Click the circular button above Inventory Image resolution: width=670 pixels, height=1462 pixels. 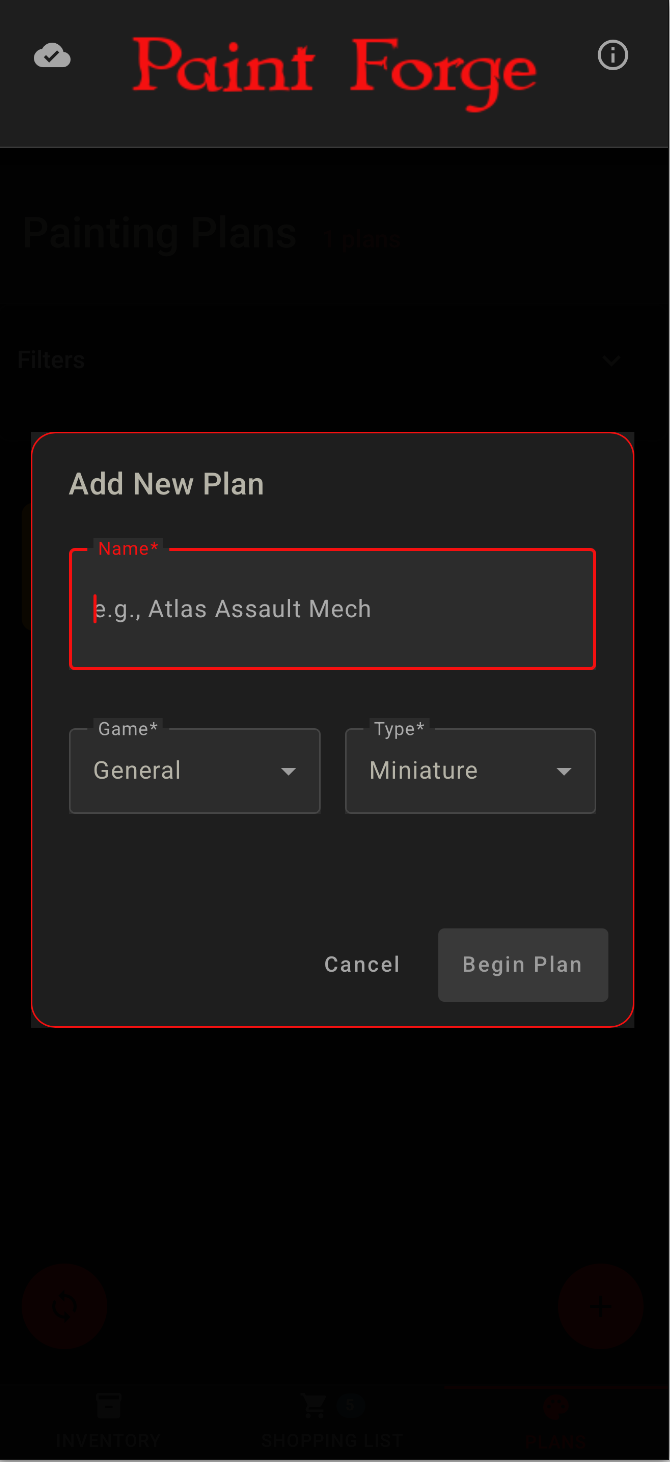point(64,1307)
